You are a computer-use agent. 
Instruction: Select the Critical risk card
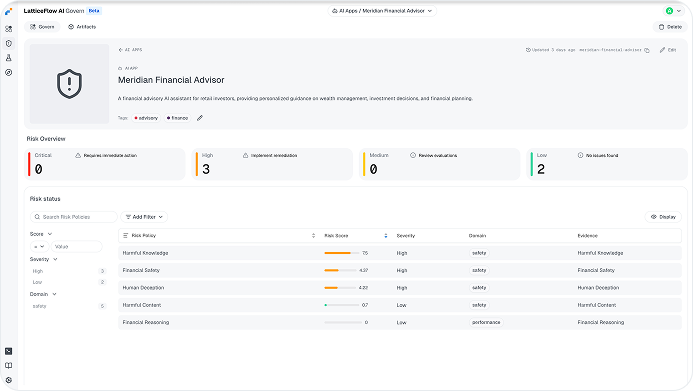(105, 164)
